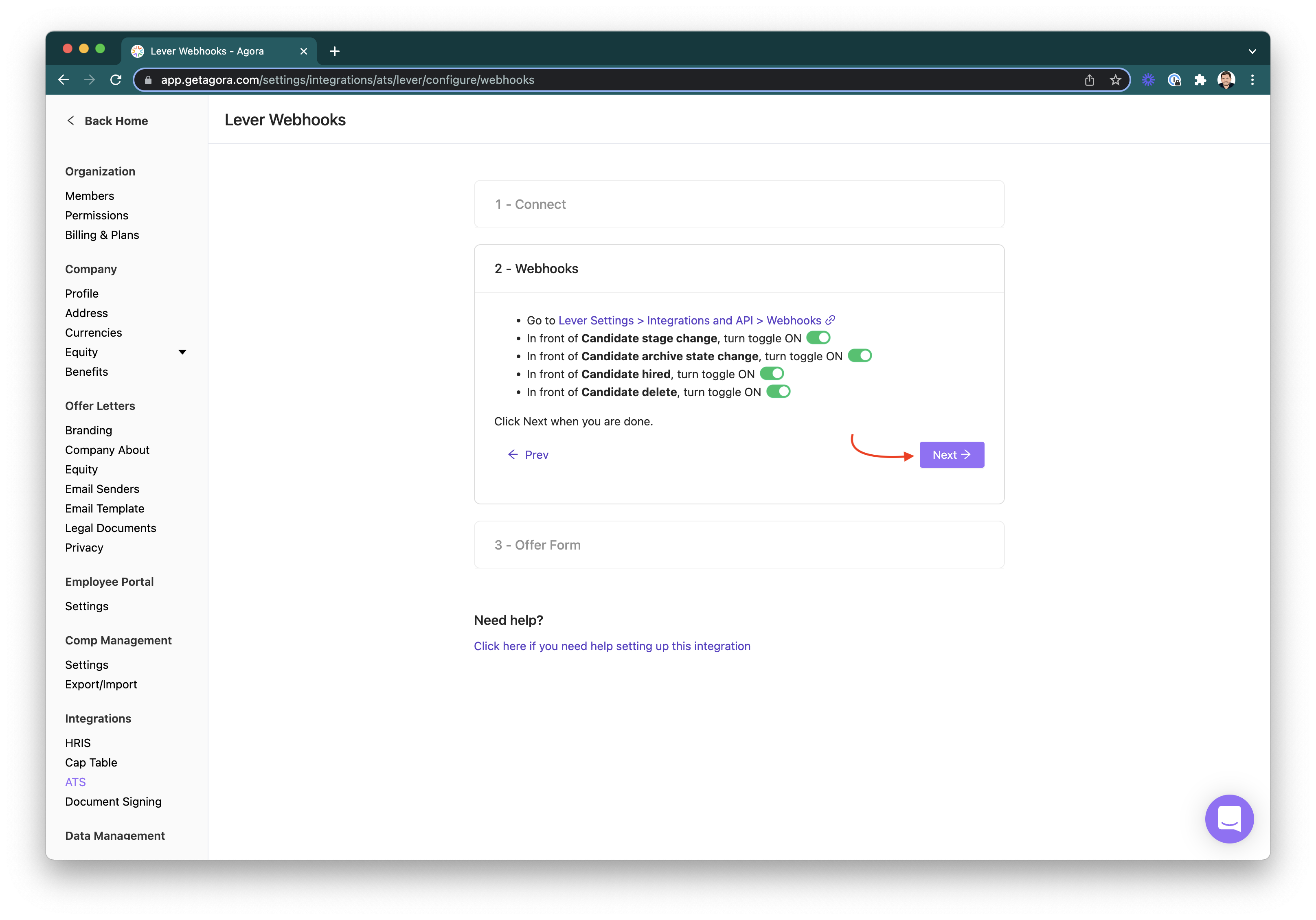Open the tab search chevron
Screen dimensions: 1316x920
(1252, 52)
